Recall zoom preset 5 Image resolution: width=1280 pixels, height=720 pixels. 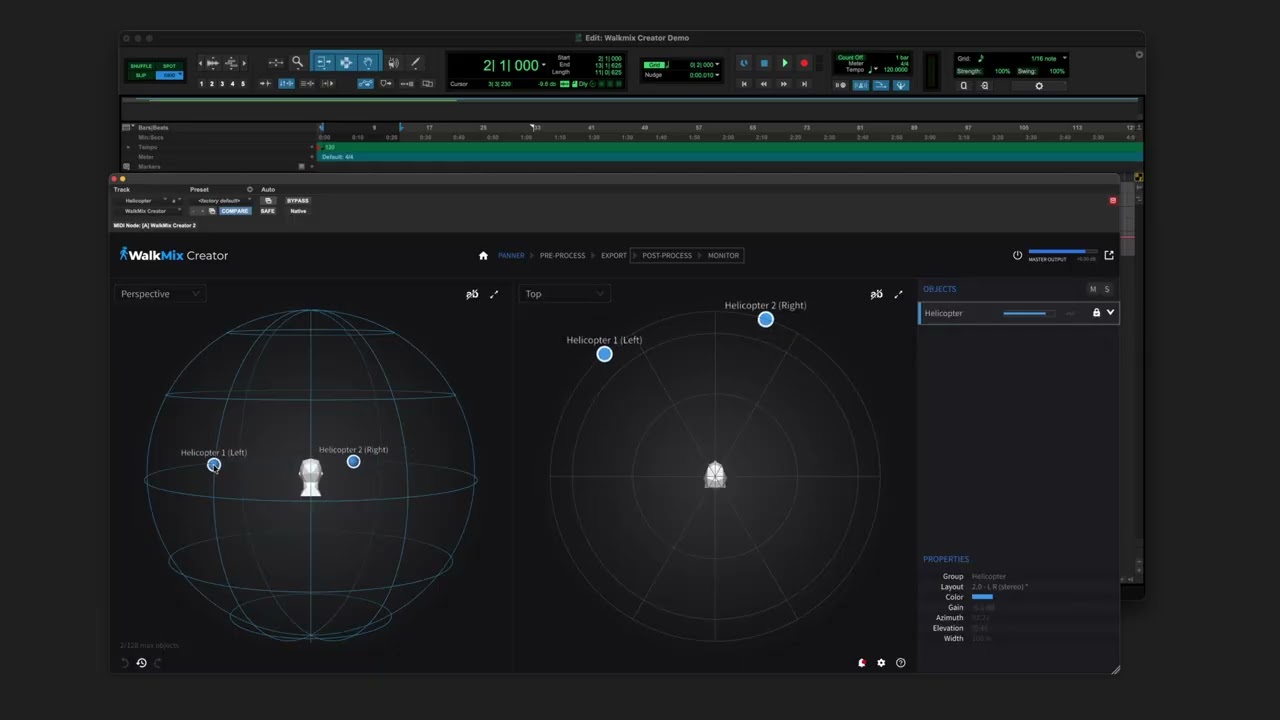click(243, 84)
